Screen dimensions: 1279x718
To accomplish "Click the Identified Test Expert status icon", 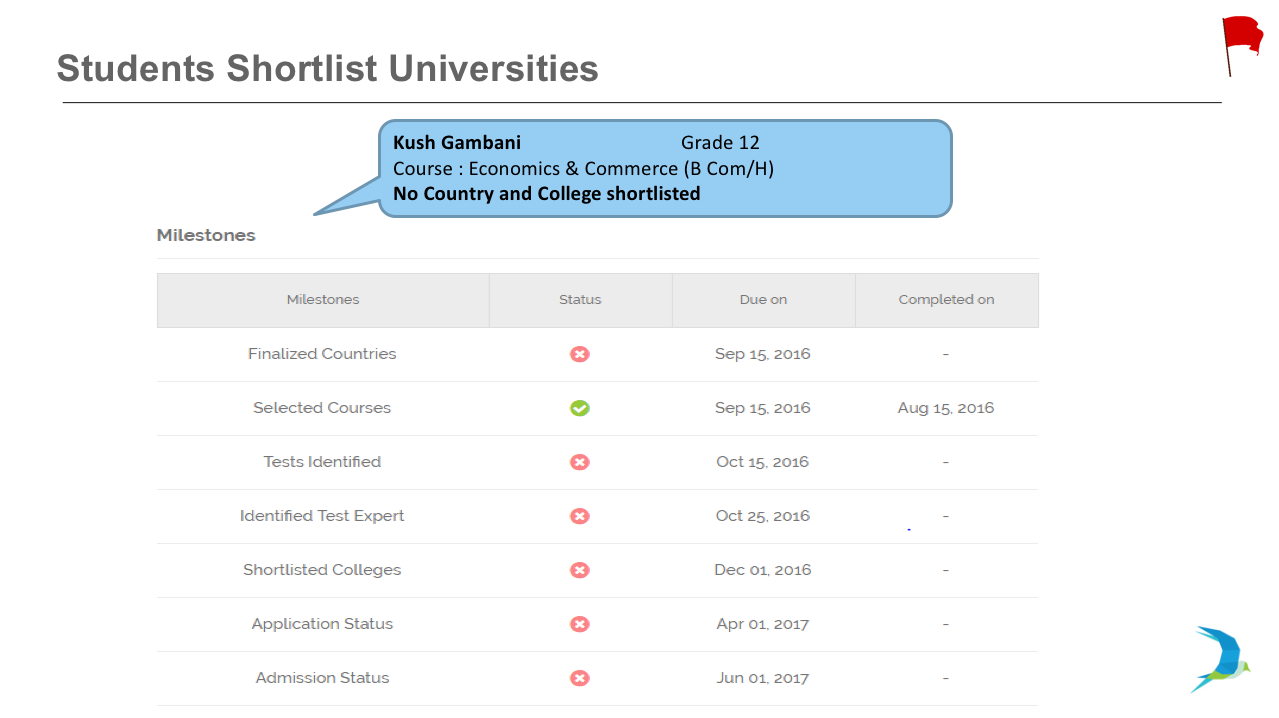I will pos(580,516).
